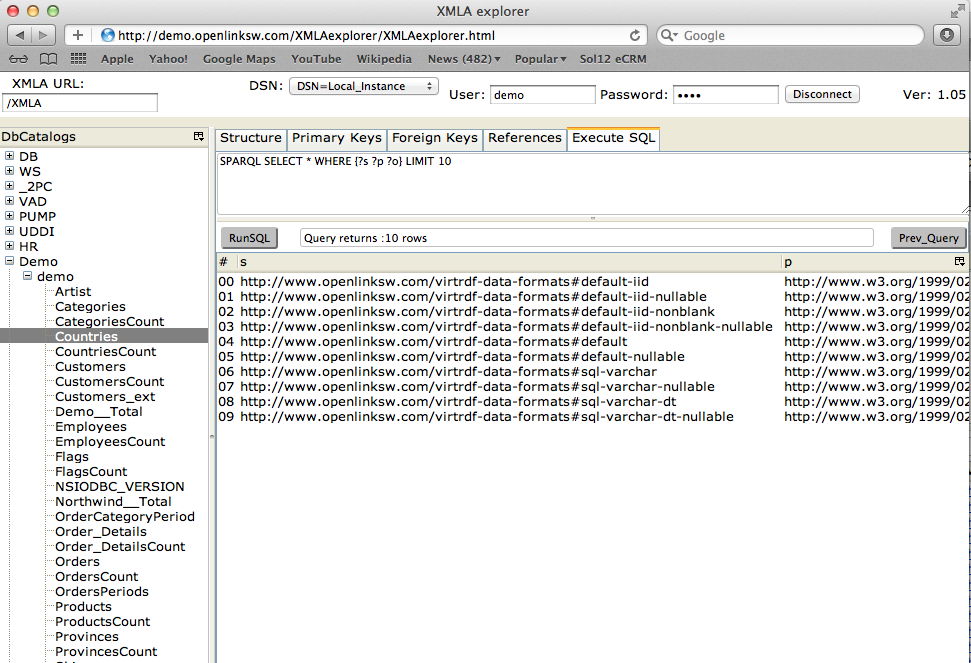The width and height of the screenshot is (971, 663).
Task: Click the results grid options icon
Action: coord(959,261)
